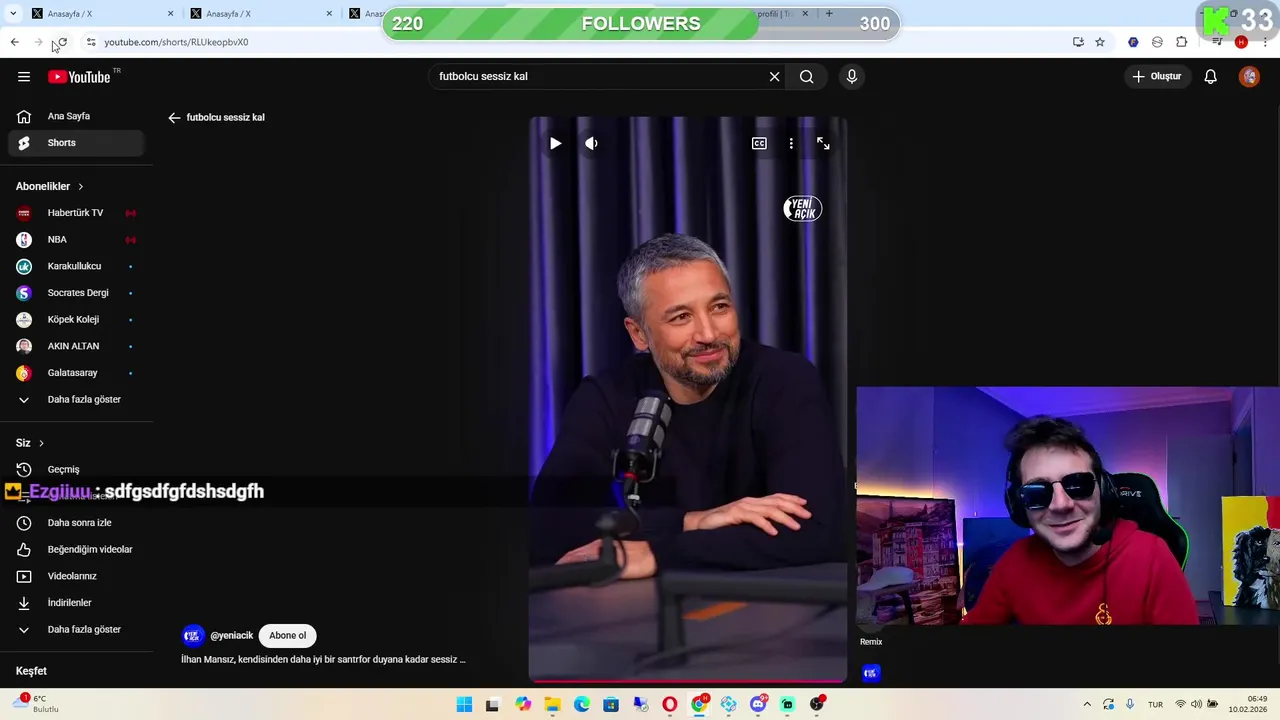This screenshot has width=1280, height=720.
Task: Open the AKIN ALTAN channel
Action: click(x=77, y=346)
